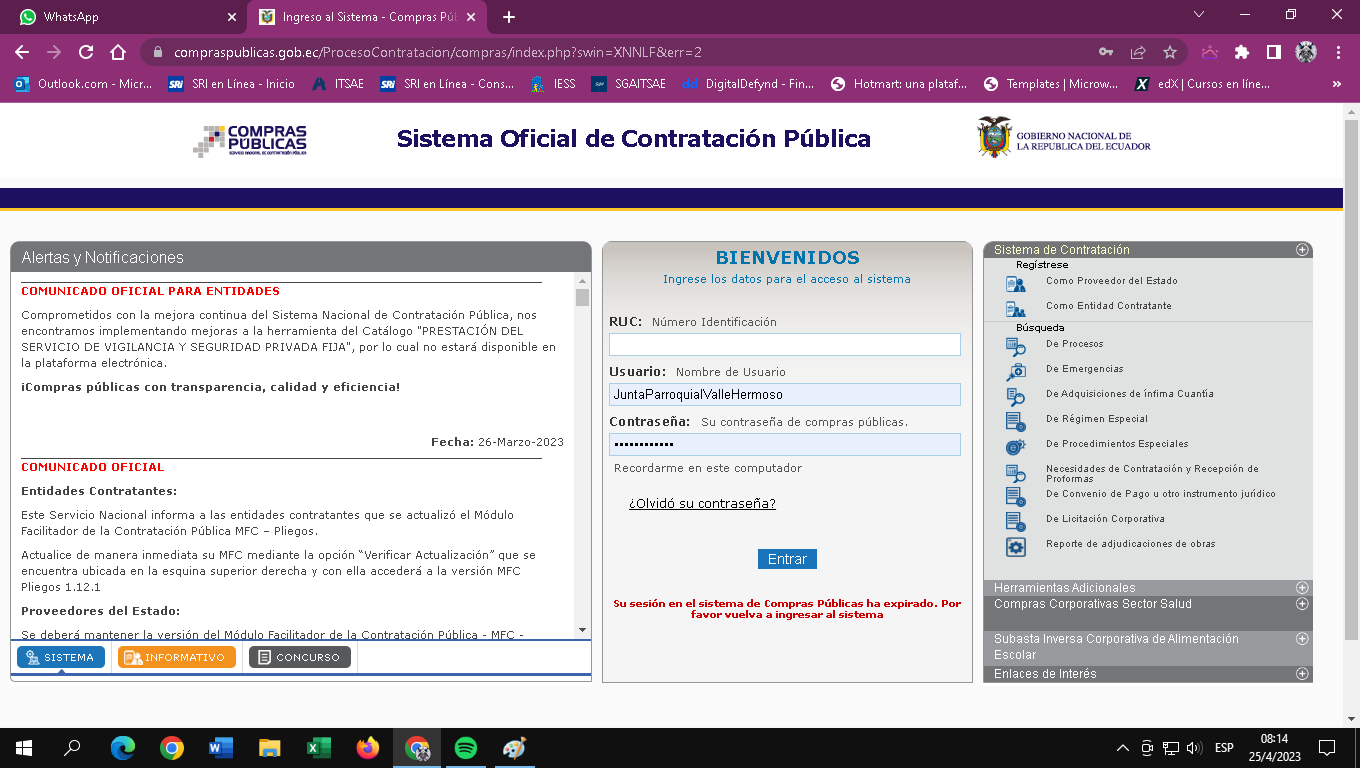This screenshot has width=1360, height=768.
Task: Open Reporte de adjudicaciones de obras icon
Action: pyautogui.click(x=1015, y=547)
